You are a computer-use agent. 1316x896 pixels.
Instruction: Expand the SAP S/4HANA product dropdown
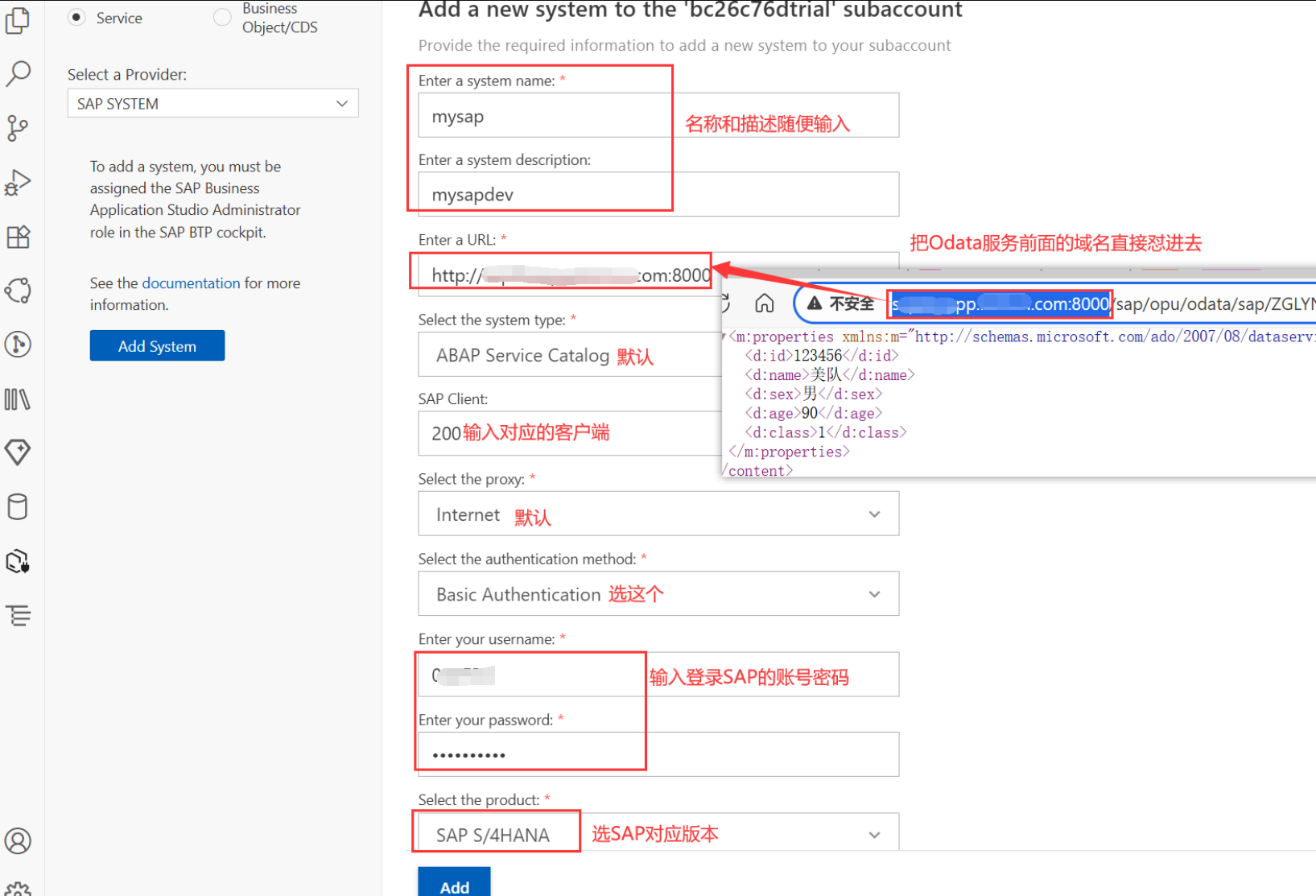pyautogui.click(x=658, y=834)
